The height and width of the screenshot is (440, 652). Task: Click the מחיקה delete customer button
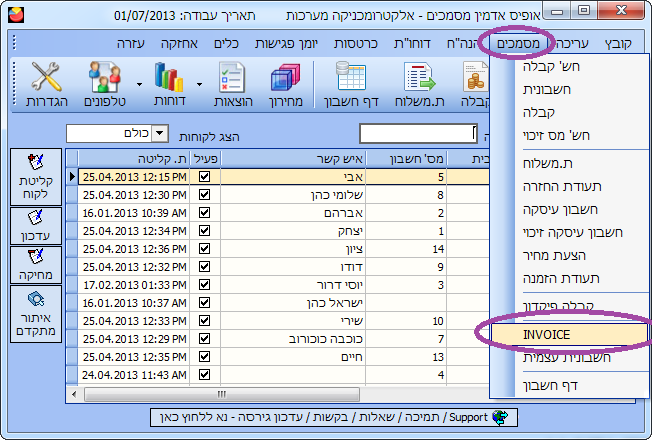(x=36, y=265)
